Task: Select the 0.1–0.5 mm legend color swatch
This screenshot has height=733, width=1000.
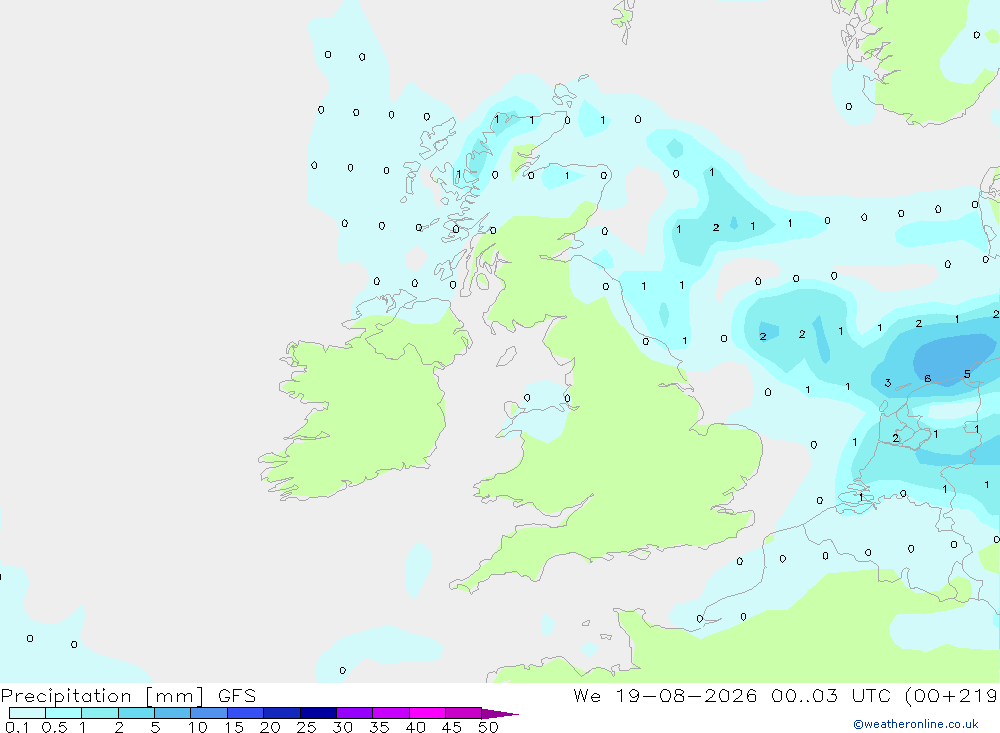Action: pyautogui.click(x=27, y=713)
